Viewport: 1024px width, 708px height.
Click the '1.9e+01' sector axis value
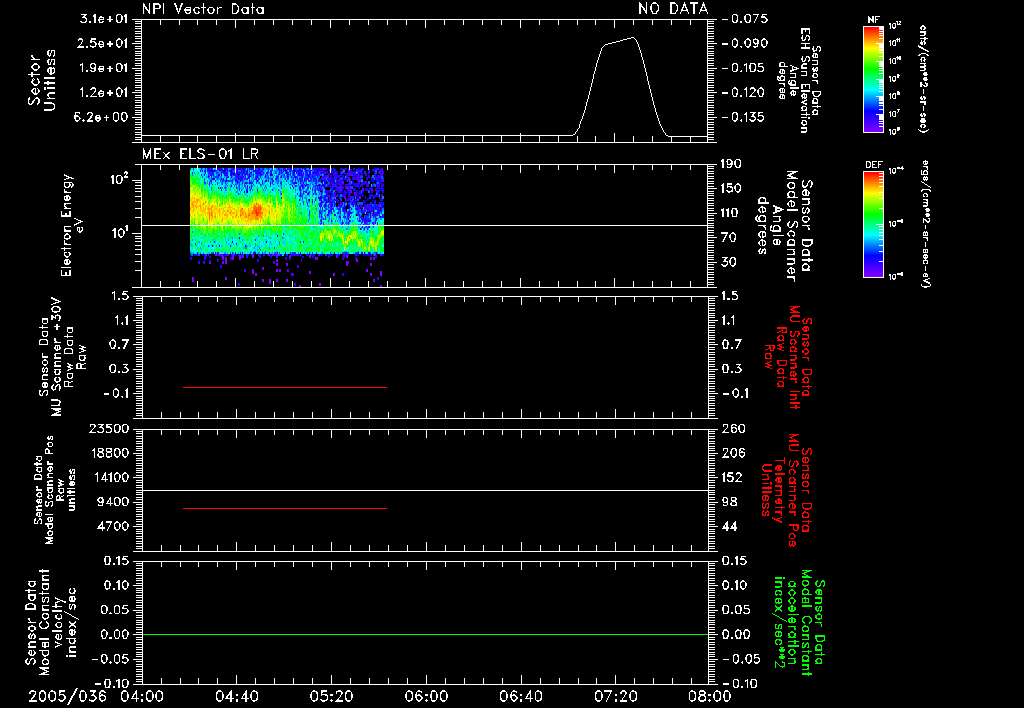pyautogui.click(x=104, y=68)
